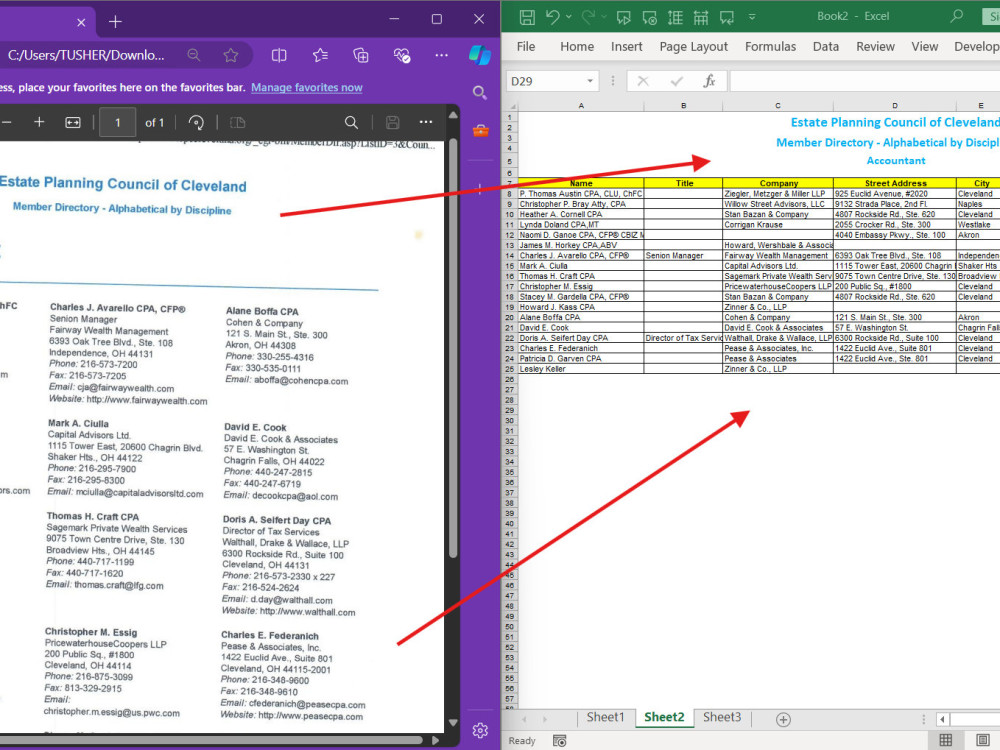
Task: Open Edge Settings and more menu
Action: (441, 55)
